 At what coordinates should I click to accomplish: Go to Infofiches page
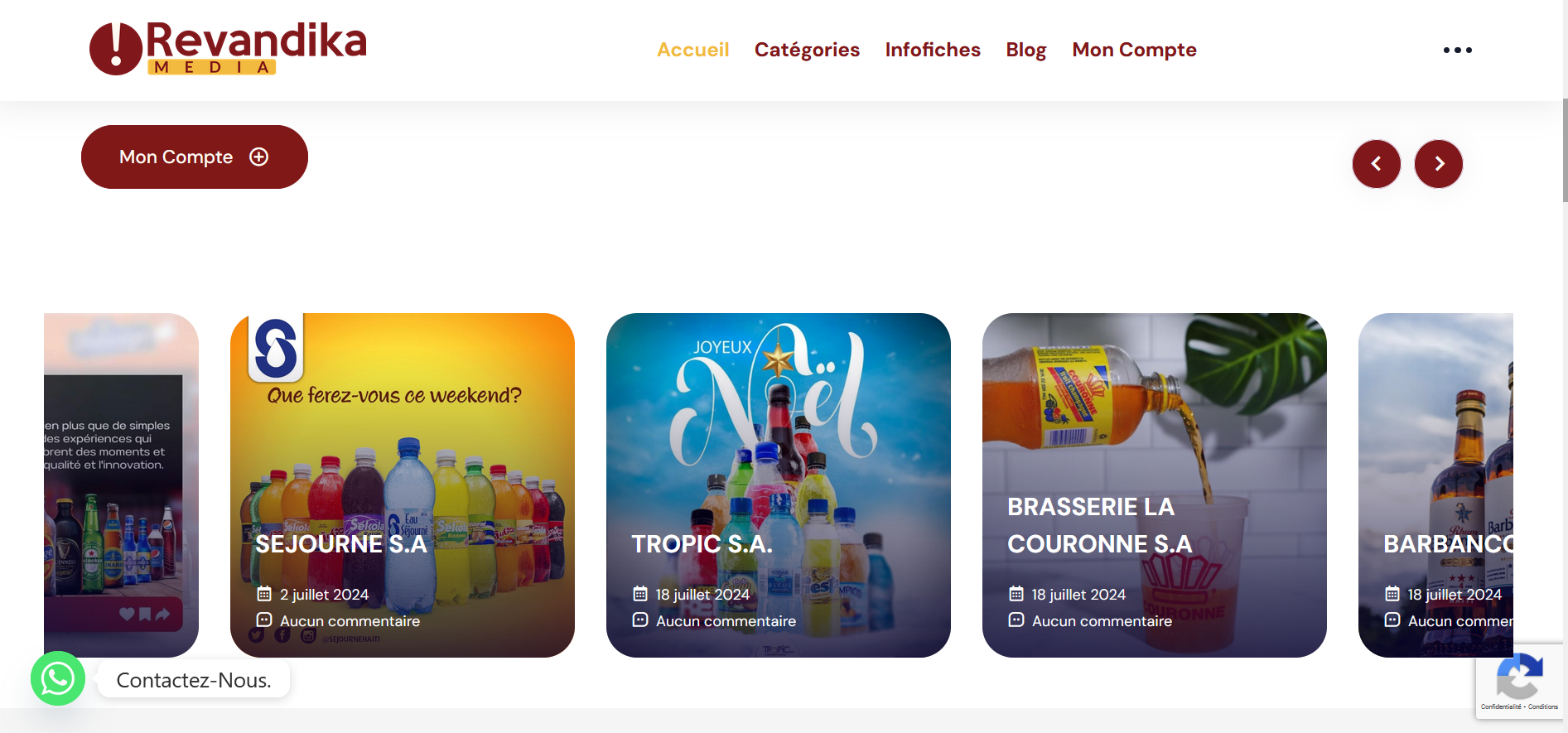933,50
